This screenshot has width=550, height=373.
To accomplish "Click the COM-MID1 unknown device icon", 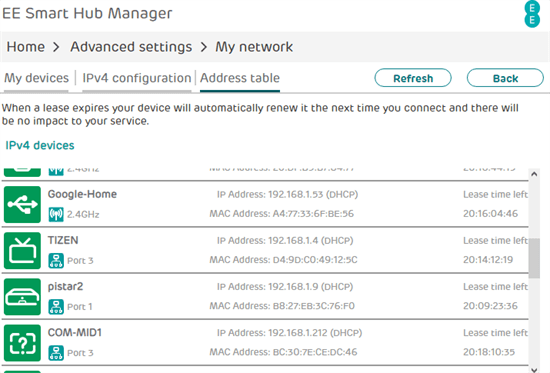I will pyautogui.click(x=22, y=343).
